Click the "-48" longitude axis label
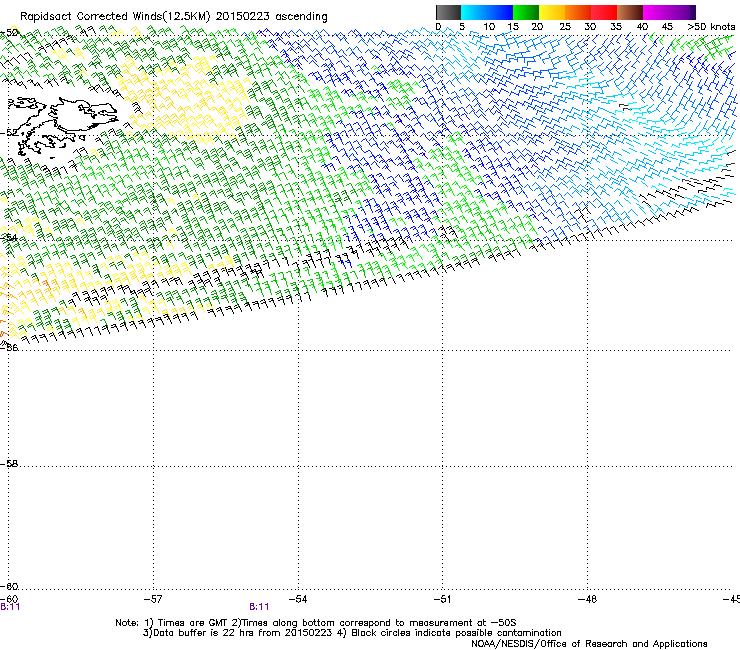This screenshot has height=650, width=740. [x=587, y=599]
